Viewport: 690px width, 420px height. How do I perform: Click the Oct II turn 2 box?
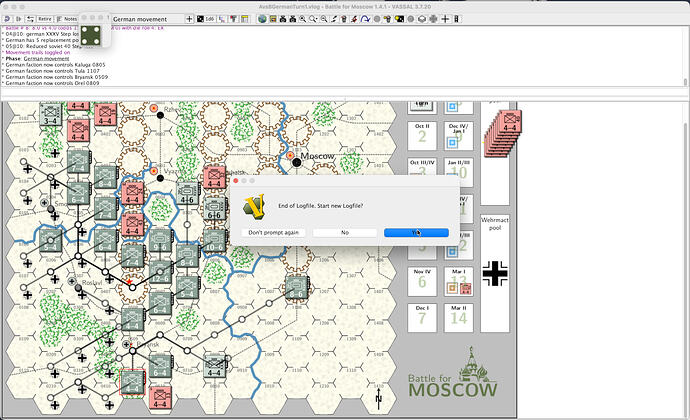pyautogui.click(x=422, y=132)
